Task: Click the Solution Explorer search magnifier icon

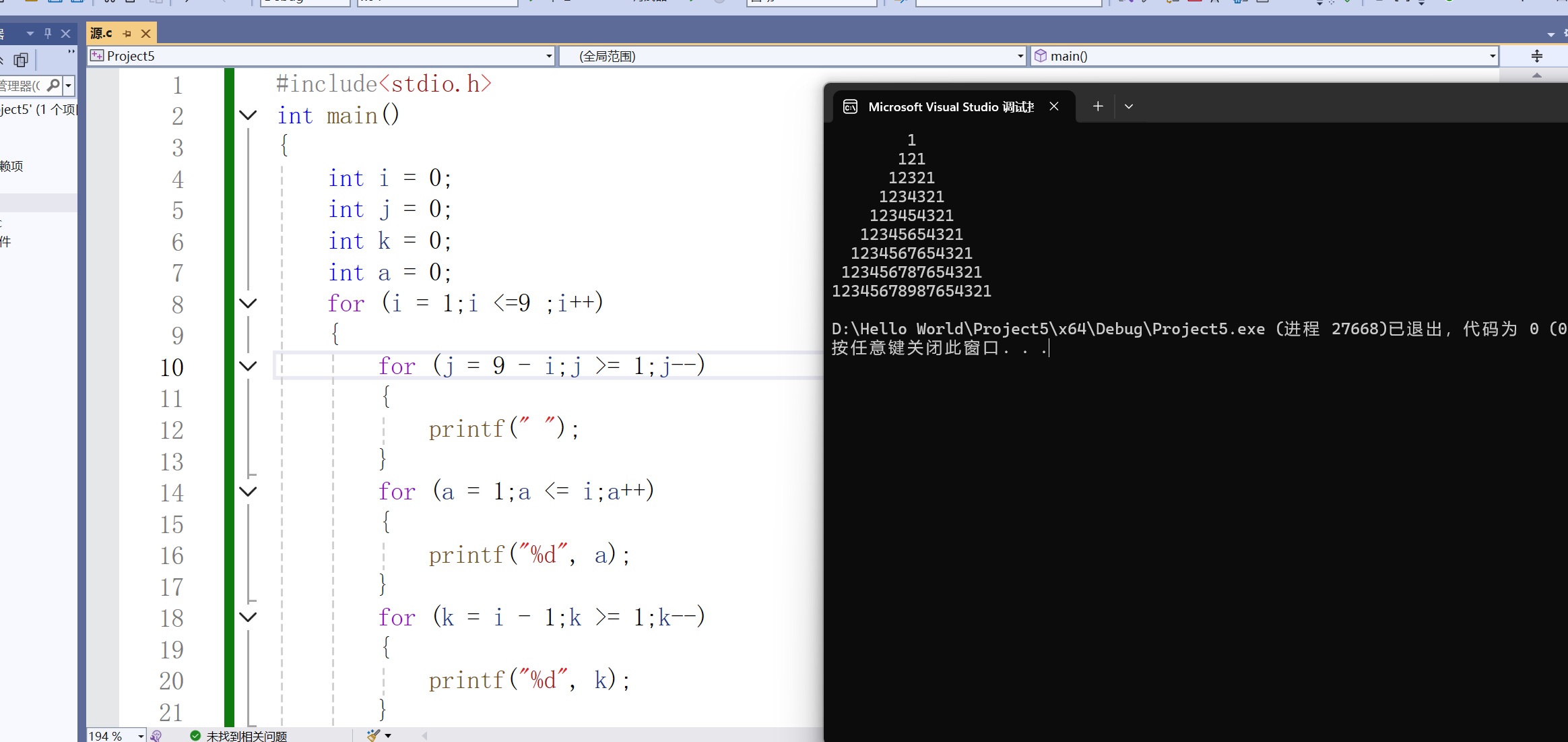Action: (x=53, y=85)
